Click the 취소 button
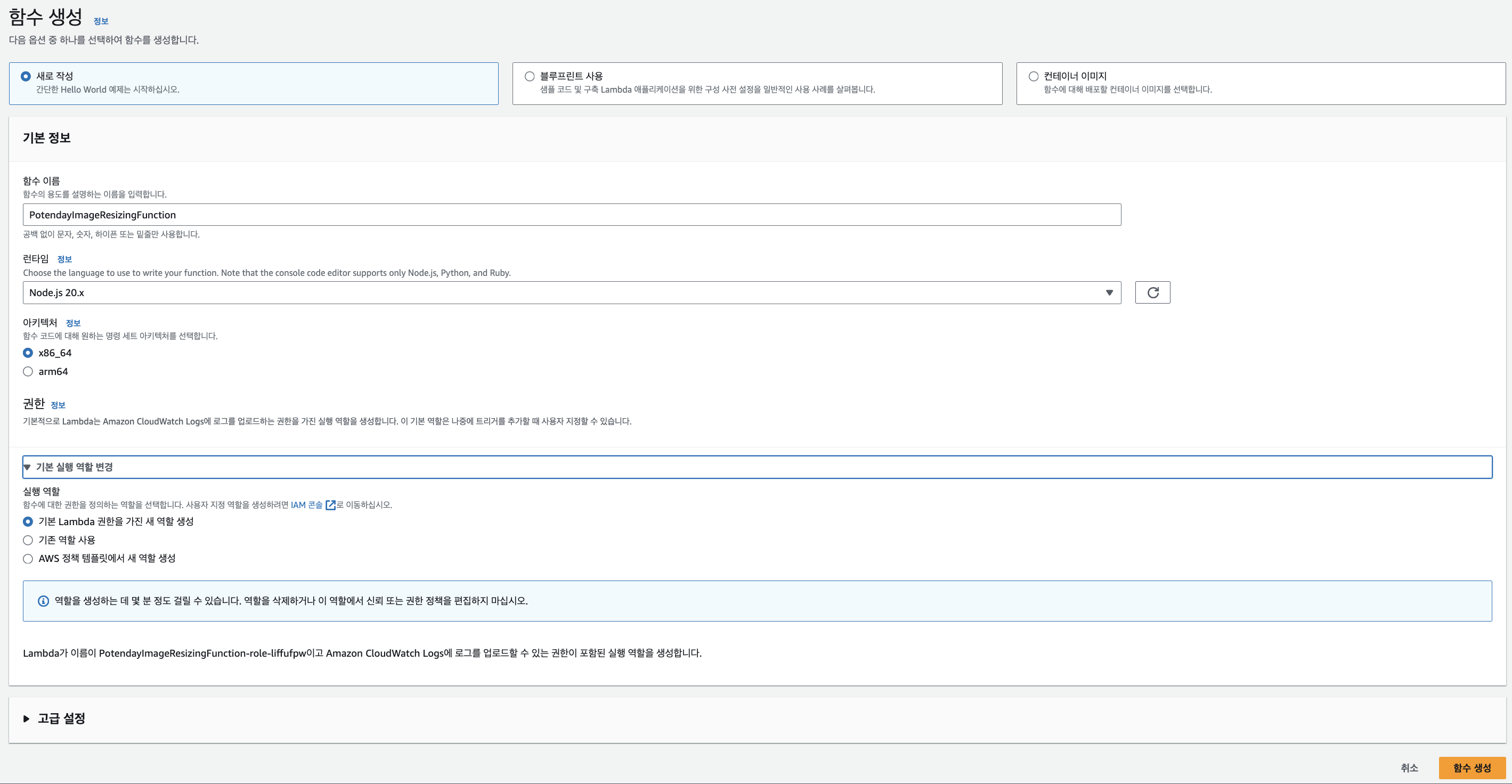This screenshot has height=784, width=1512. (1409, 767)
